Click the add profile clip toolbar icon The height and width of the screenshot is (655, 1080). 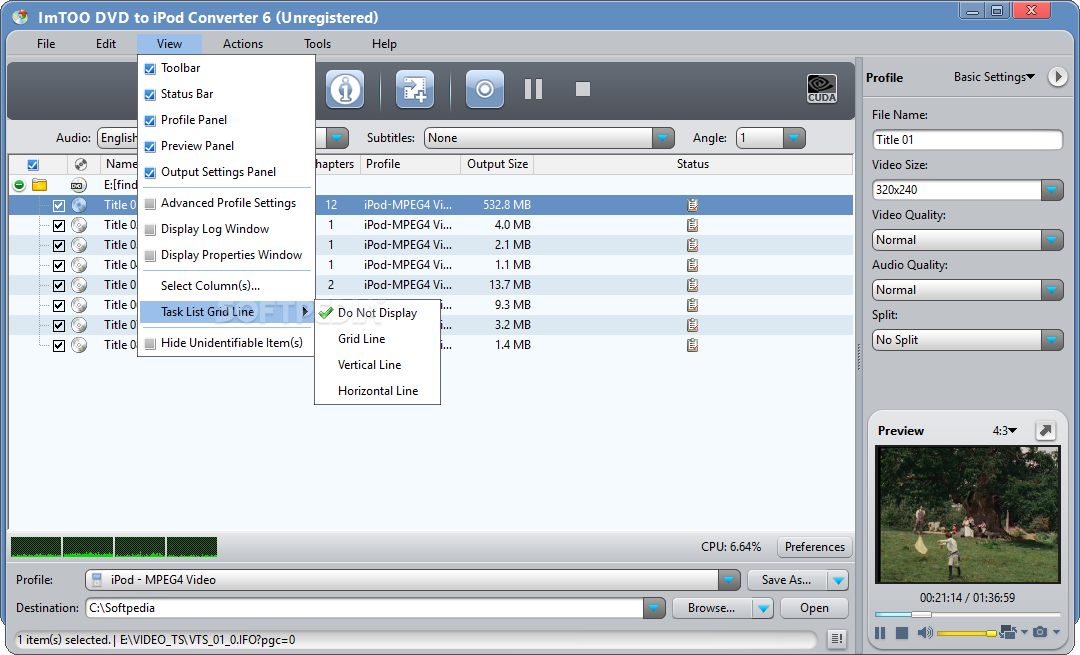pyautogui.click(x=415, y=89)
